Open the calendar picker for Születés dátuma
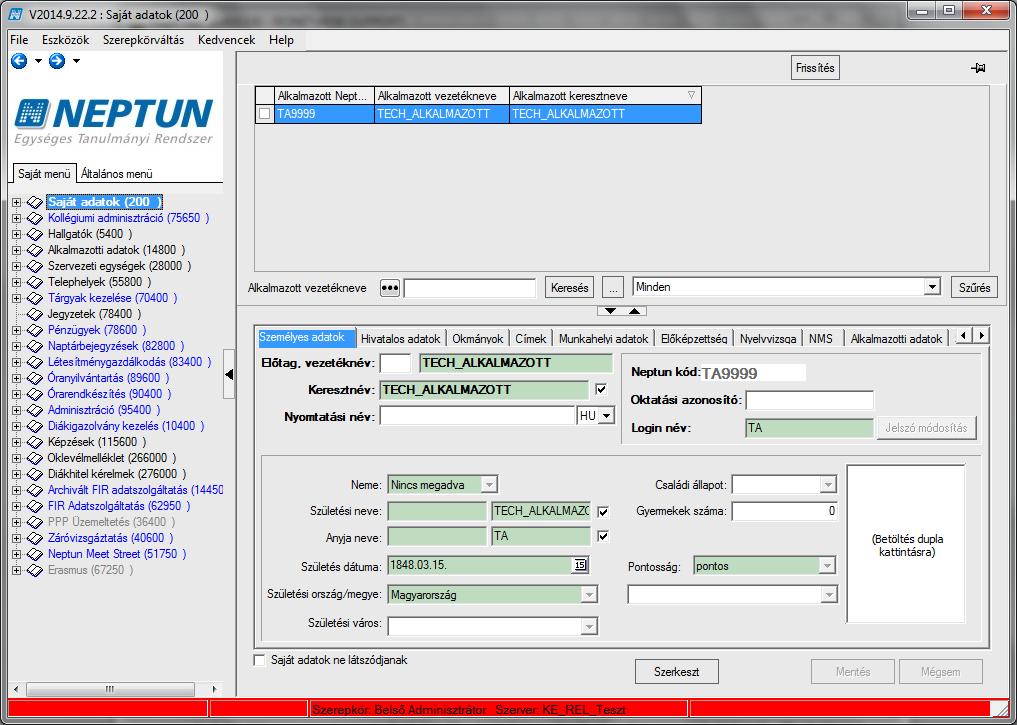The width and height of the screenshot is (1017, 725). coord(580,565)
